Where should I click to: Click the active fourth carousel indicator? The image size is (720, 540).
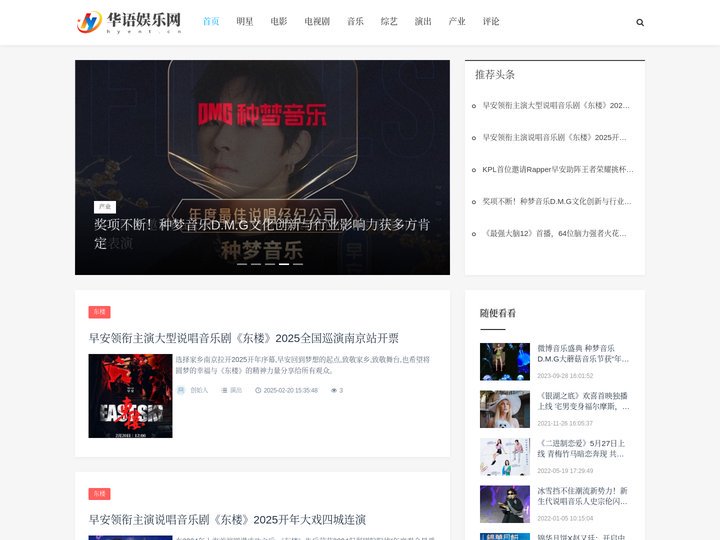(x=284, y=264)
